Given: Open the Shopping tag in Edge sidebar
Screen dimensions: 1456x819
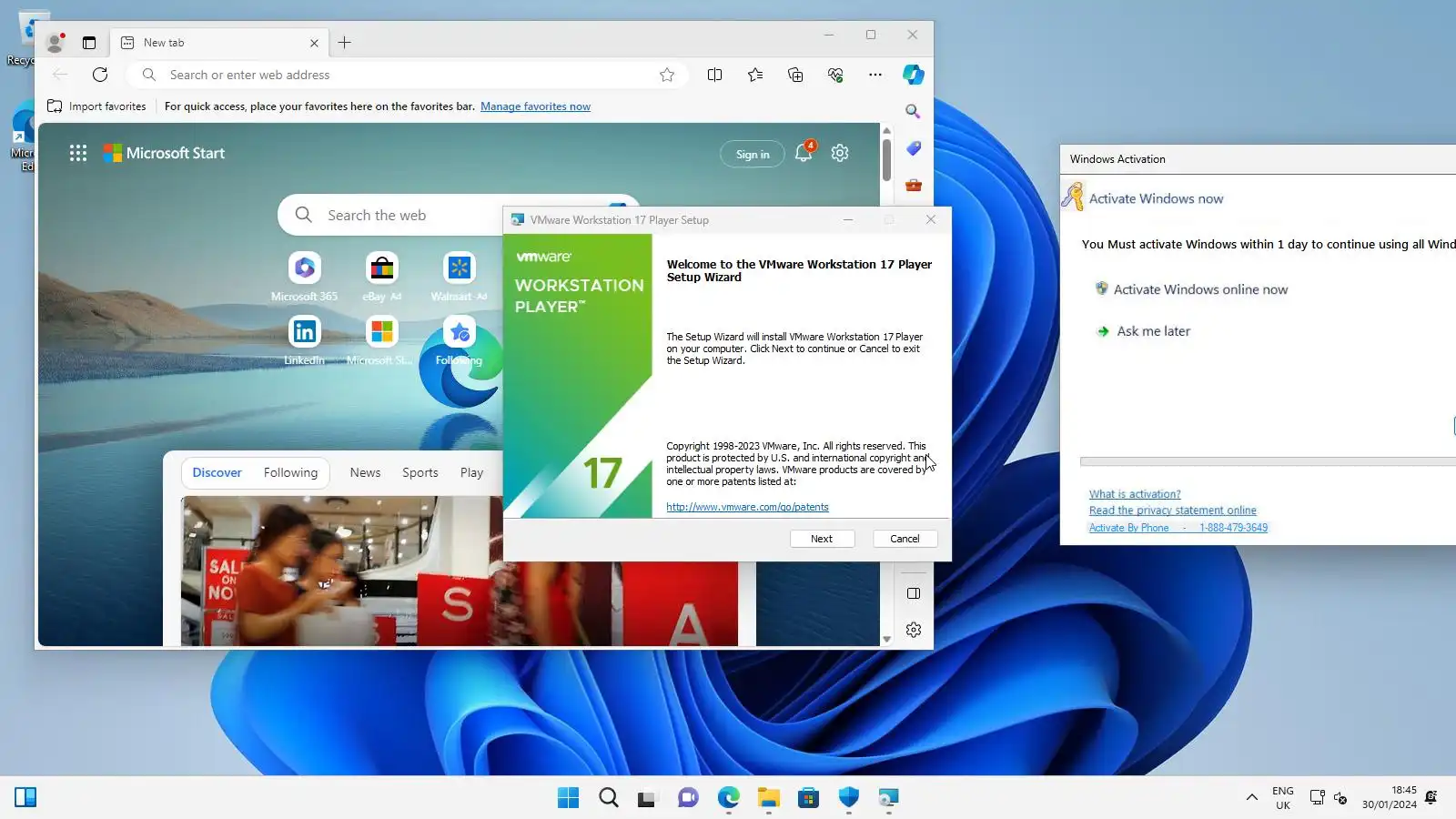Looking at the screenshot, I should (x=914, y=148).
